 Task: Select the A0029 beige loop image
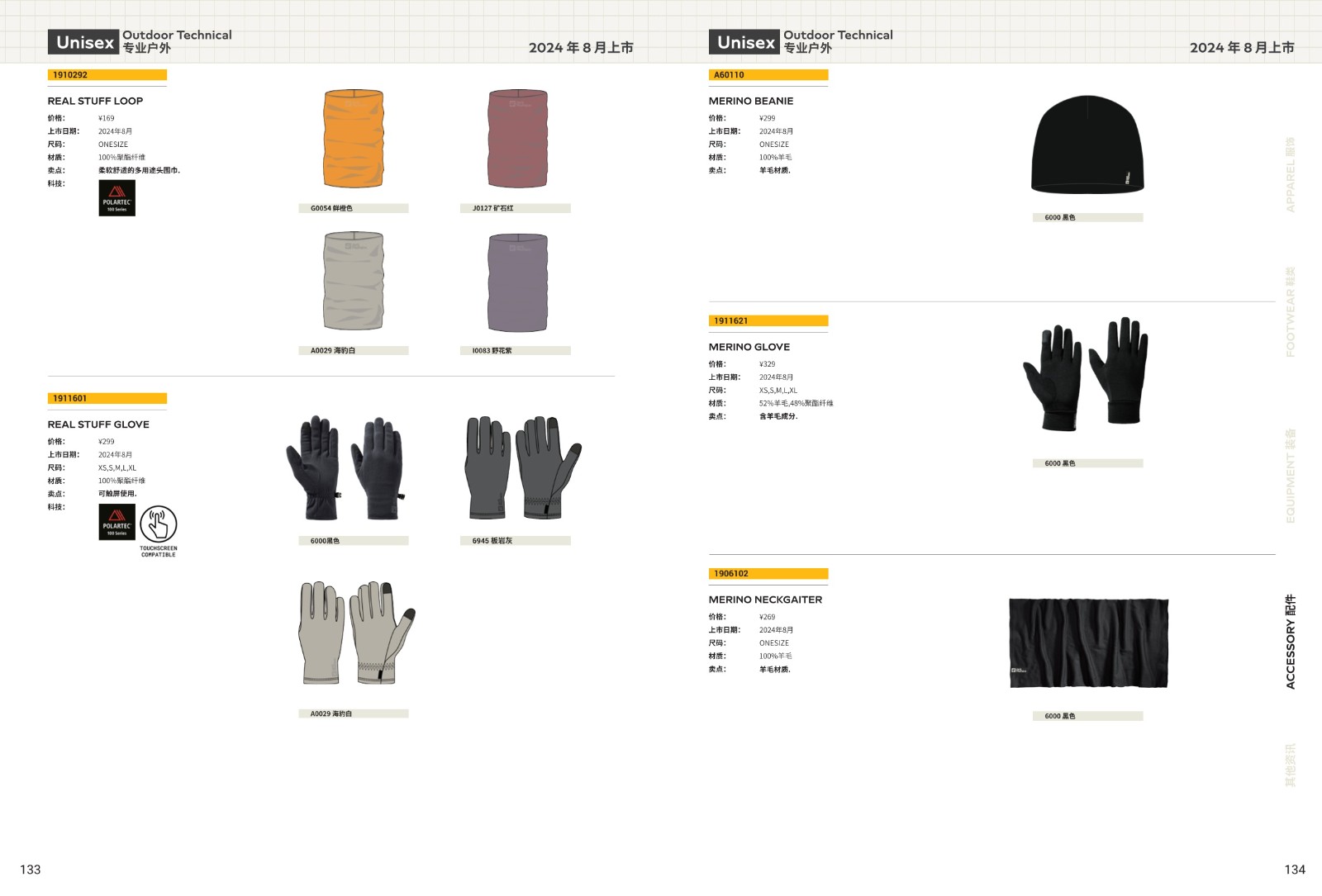point(354,281)
